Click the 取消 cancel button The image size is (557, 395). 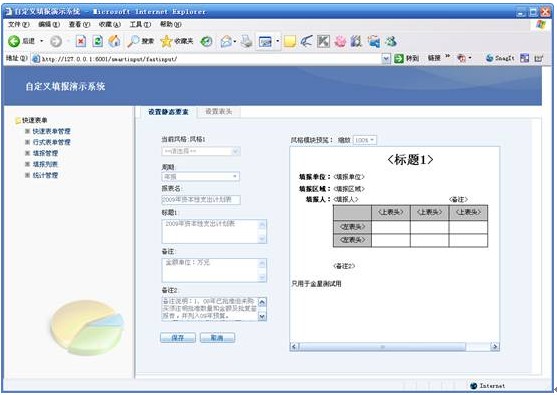tap(217, 337)
